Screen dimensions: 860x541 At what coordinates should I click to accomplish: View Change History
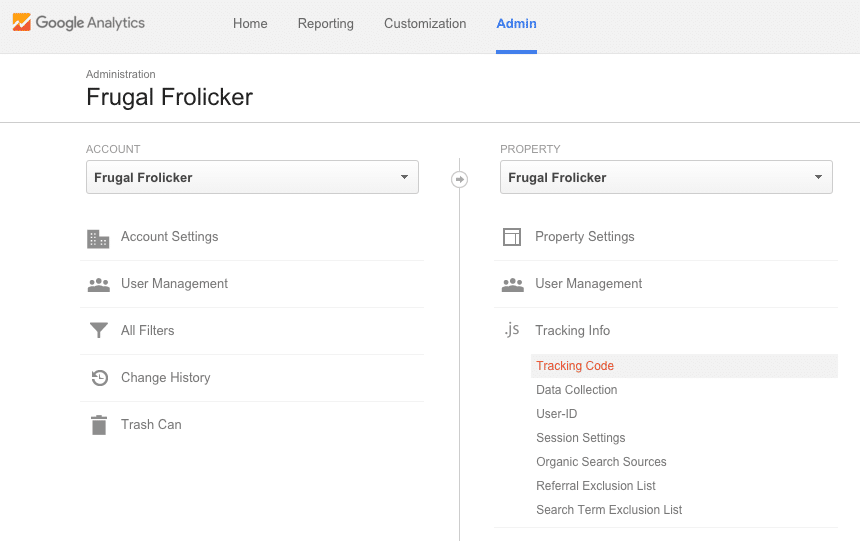point(166,377)
